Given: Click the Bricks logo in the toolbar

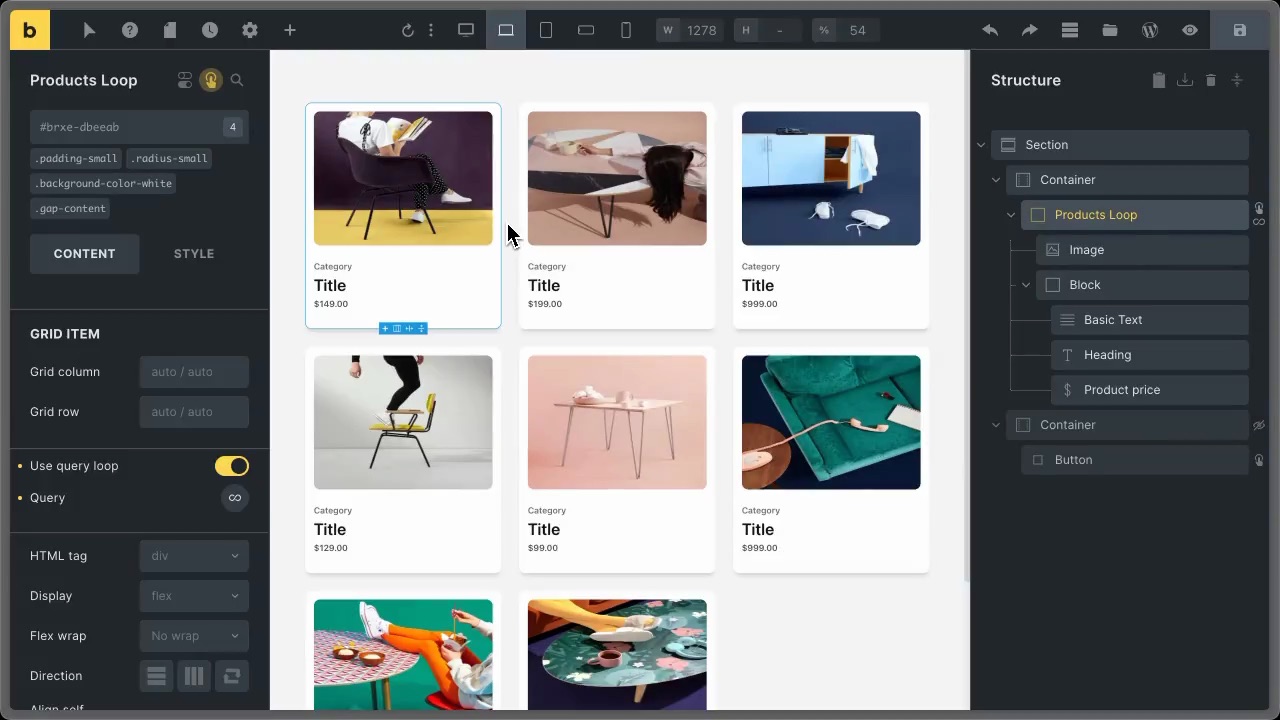Looking at the screenshot, I should tap(30, 30).
